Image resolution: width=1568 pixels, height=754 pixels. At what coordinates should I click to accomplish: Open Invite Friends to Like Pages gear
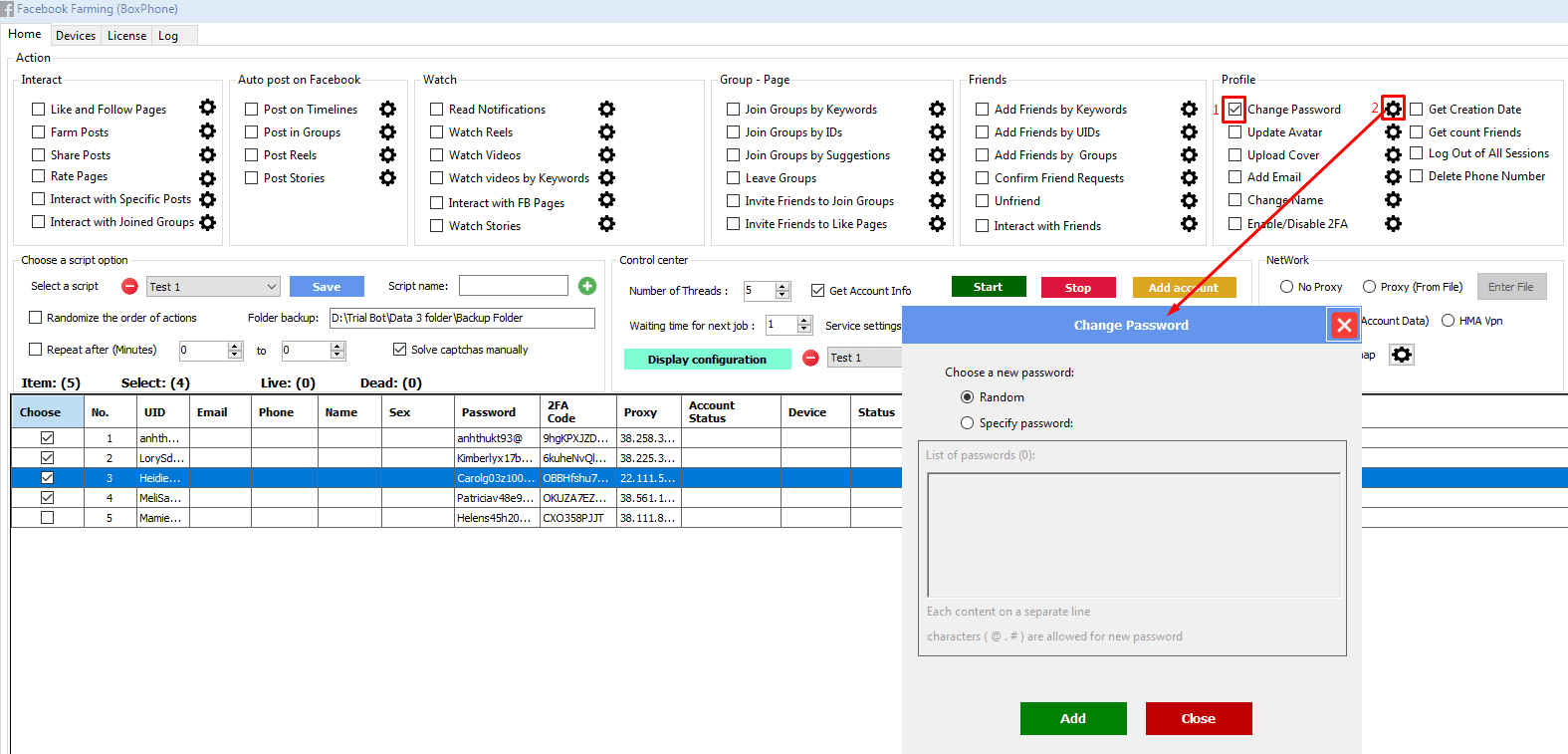[937, 223]
